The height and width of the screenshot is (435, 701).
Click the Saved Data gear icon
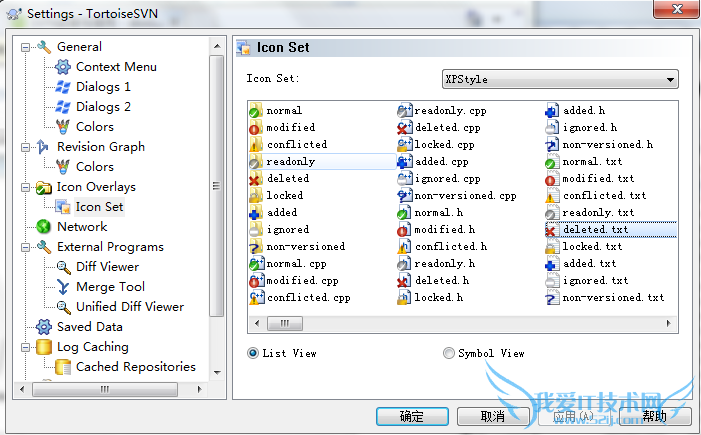[x=43, y=327]
